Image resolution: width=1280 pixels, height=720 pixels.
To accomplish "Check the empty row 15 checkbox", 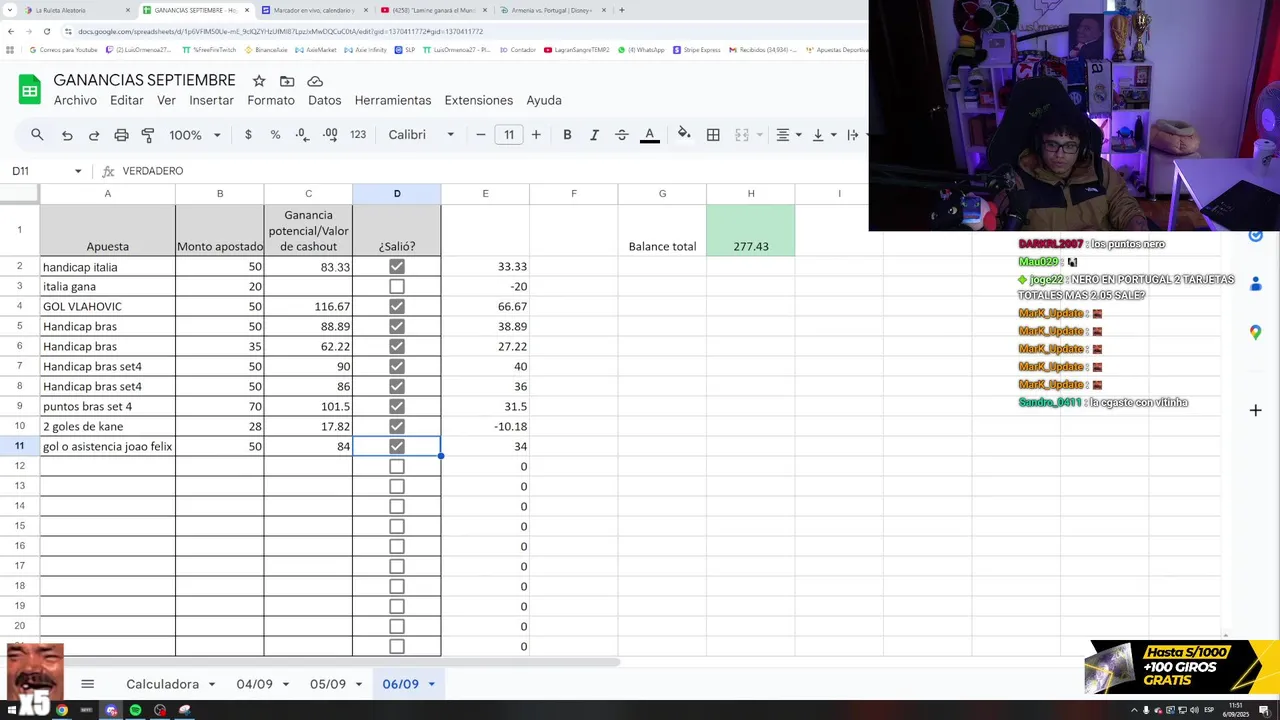I will click(397, 526).
